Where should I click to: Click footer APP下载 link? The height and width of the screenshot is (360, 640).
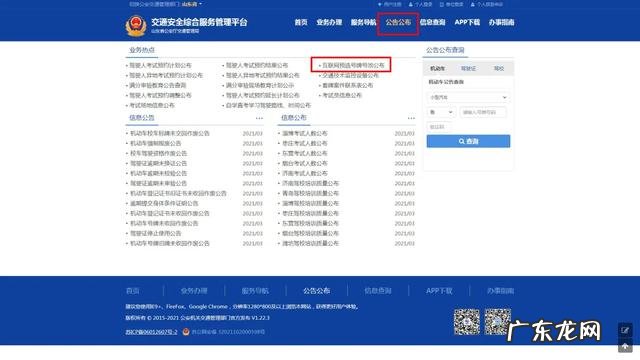click(x=439, y=291)
